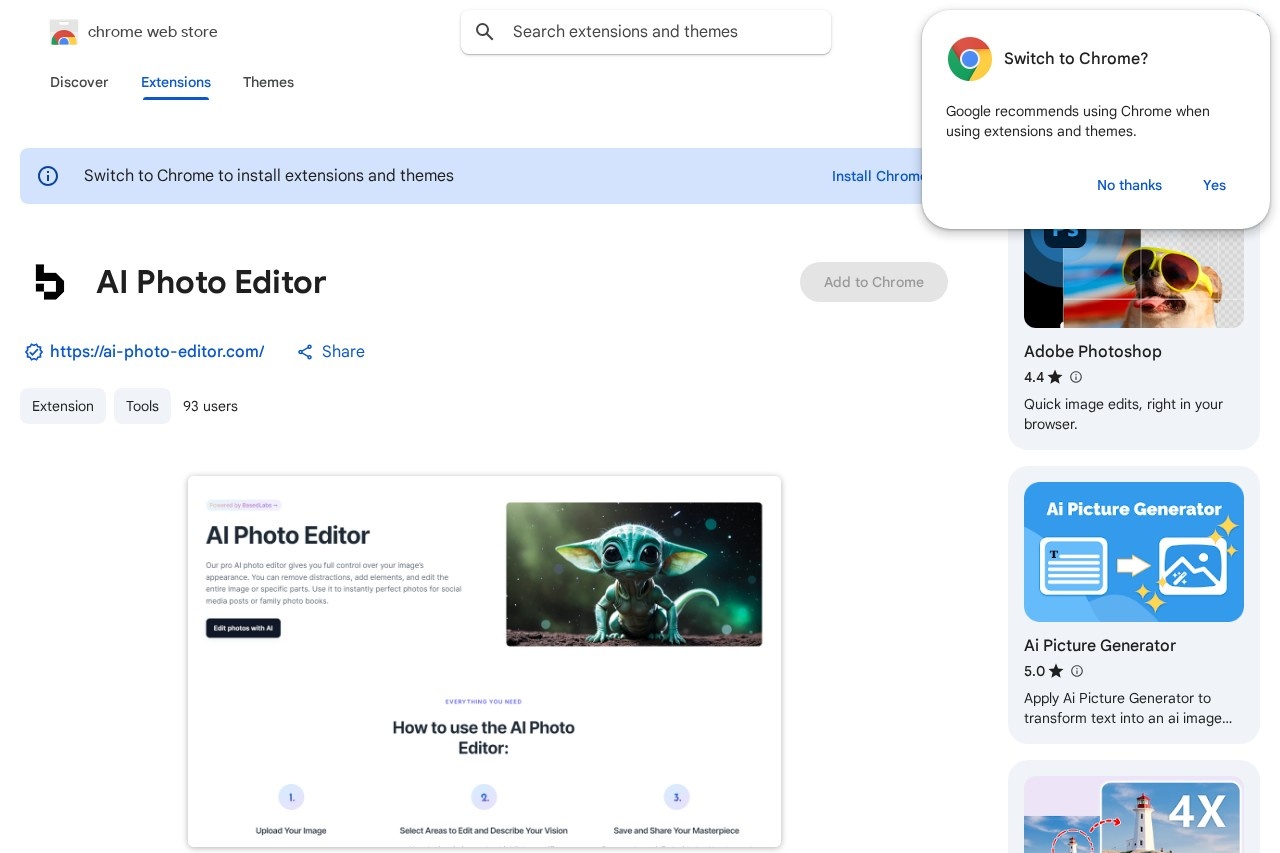Image resolution: width=1280 pixels, height=853 pixels.
Task: Dismiss popup with No thanks
Action: point(1129,185)
